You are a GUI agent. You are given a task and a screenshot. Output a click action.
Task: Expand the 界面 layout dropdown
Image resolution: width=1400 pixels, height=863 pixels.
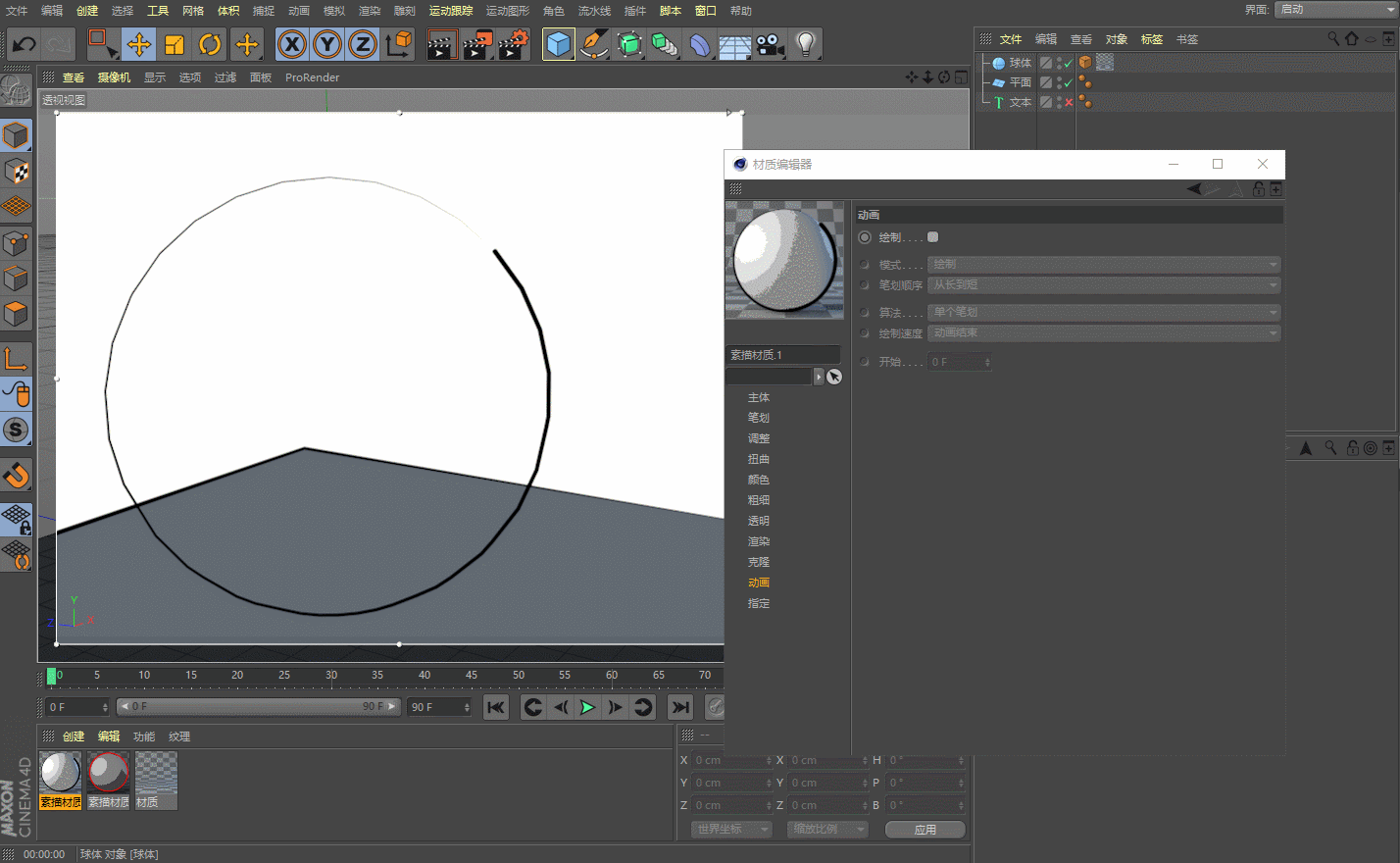point(1335,10)
